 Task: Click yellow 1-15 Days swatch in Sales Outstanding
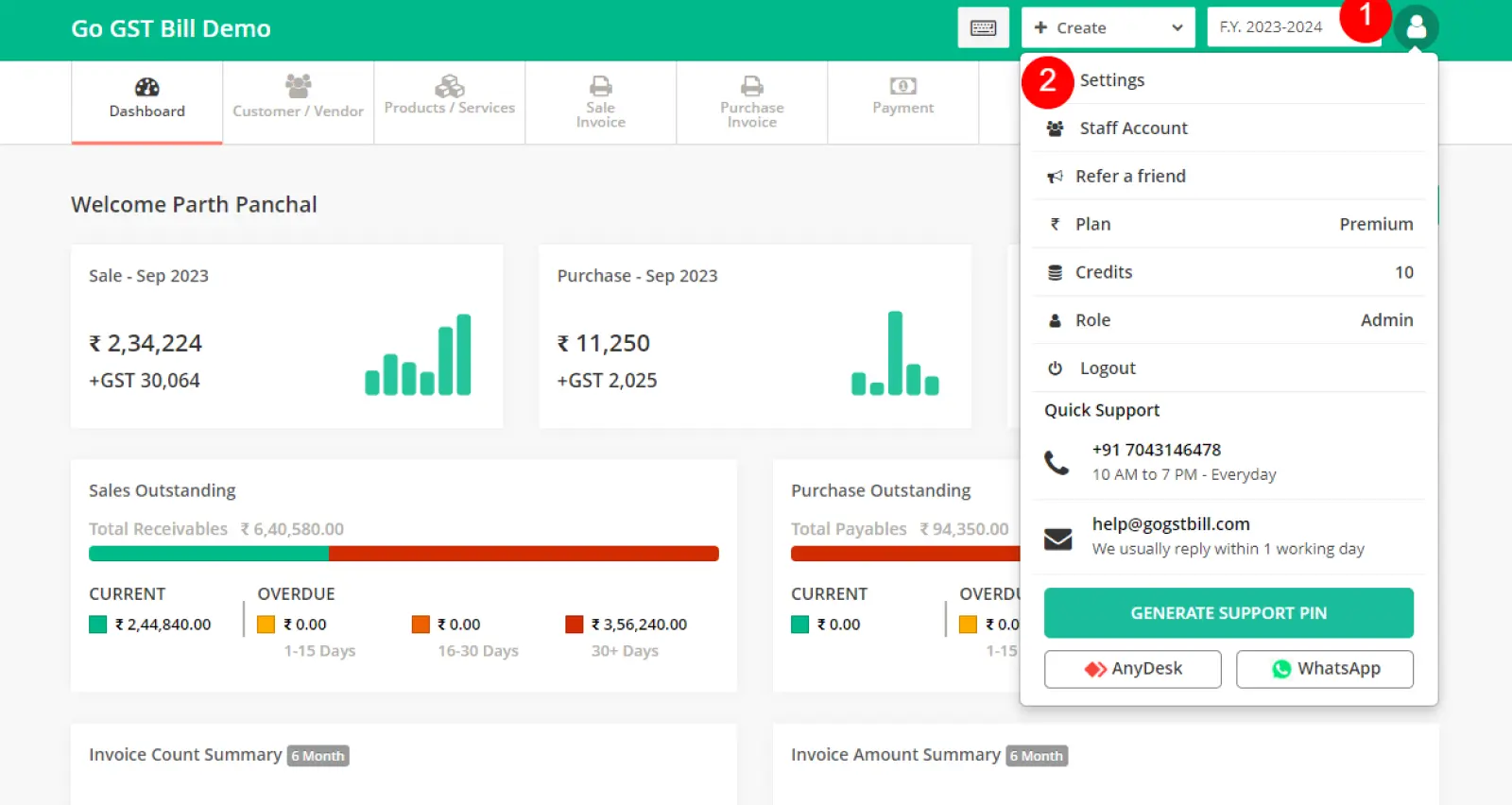(266, 625)
